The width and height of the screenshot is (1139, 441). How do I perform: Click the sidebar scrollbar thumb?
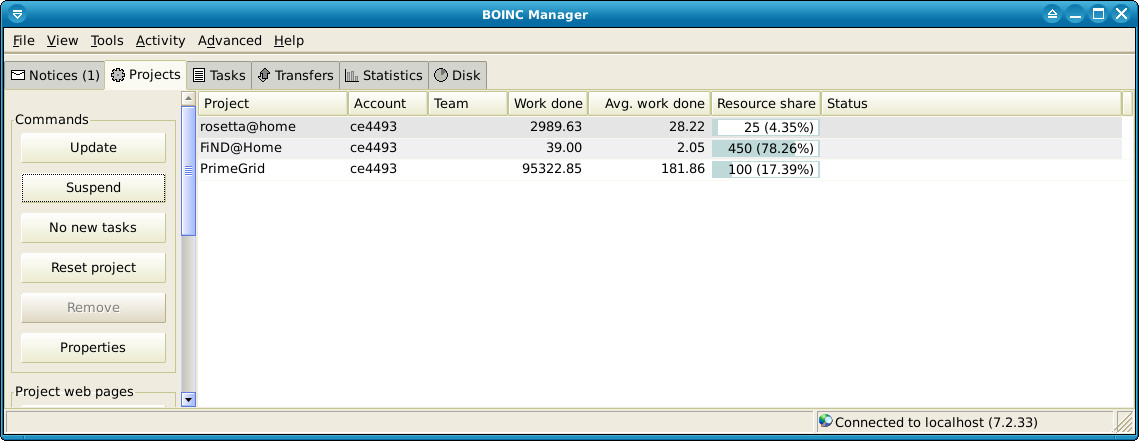point(189,171)
